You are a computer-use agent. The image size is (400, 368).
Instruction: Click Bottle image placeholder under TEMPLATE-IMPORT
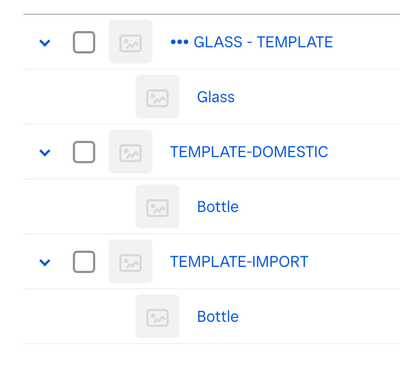[x=157, y=316]
